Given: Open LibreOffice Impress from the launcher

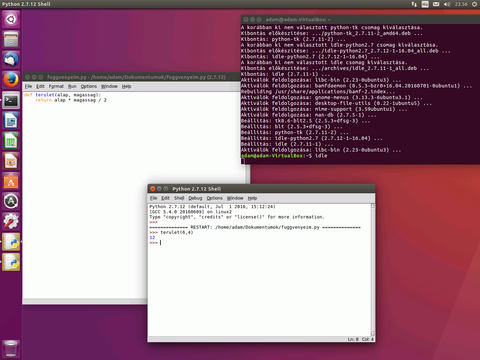Looking at the screenshot, I should pyautogui.click(x=11, y=161).
